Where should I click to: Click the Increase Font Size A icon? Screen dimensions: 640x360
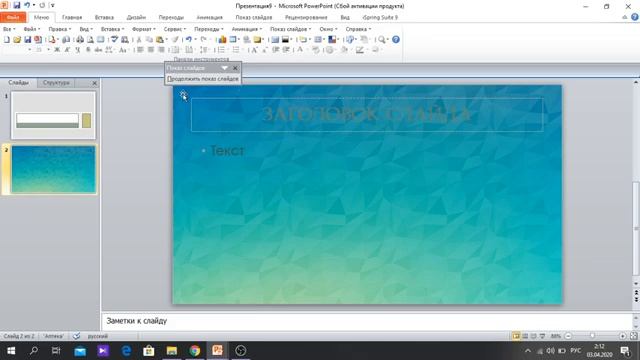click(254, 50)
